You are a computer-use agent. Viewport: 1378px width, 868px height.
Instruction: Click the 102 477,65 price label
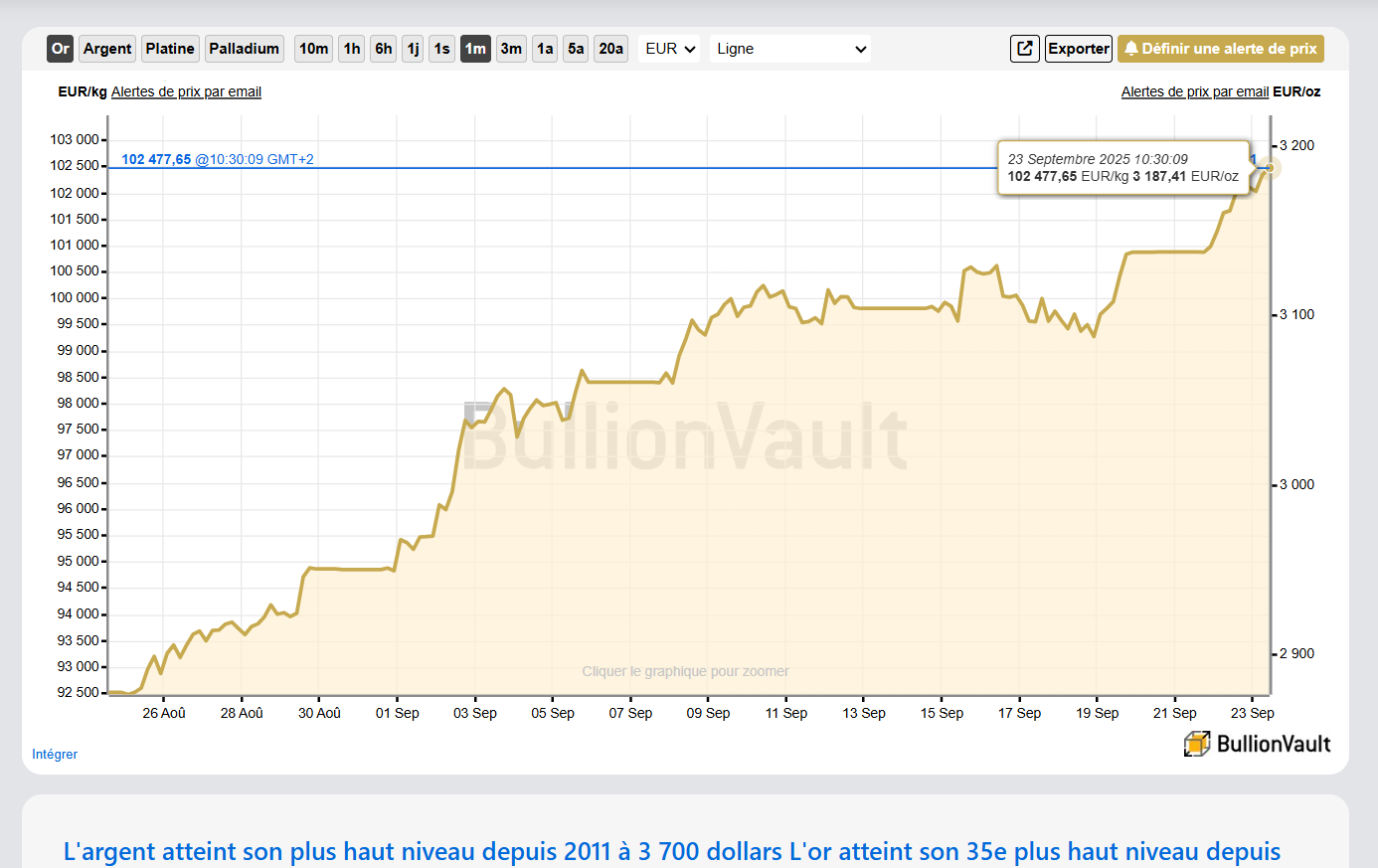[156, 159]
